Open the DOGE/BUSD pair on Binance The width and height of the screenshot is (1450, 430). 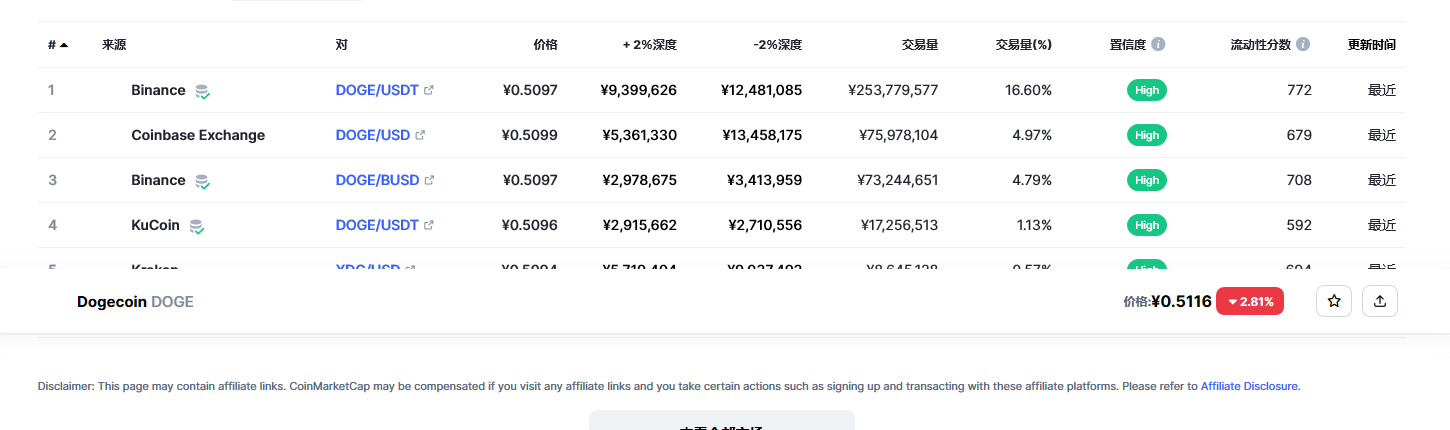[377, 180]
